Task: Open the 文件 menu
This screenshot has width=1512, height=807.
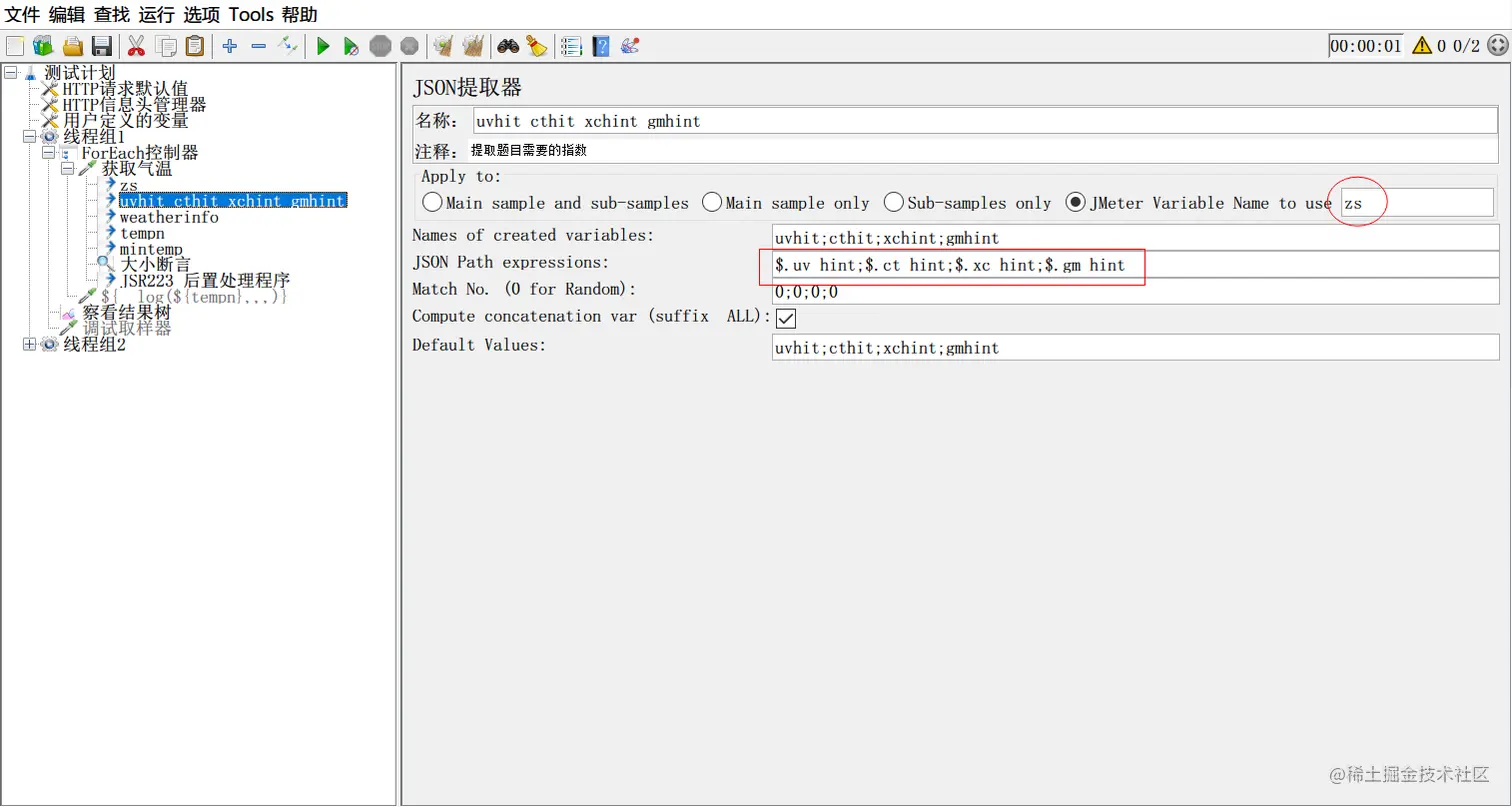Action: 22,15
